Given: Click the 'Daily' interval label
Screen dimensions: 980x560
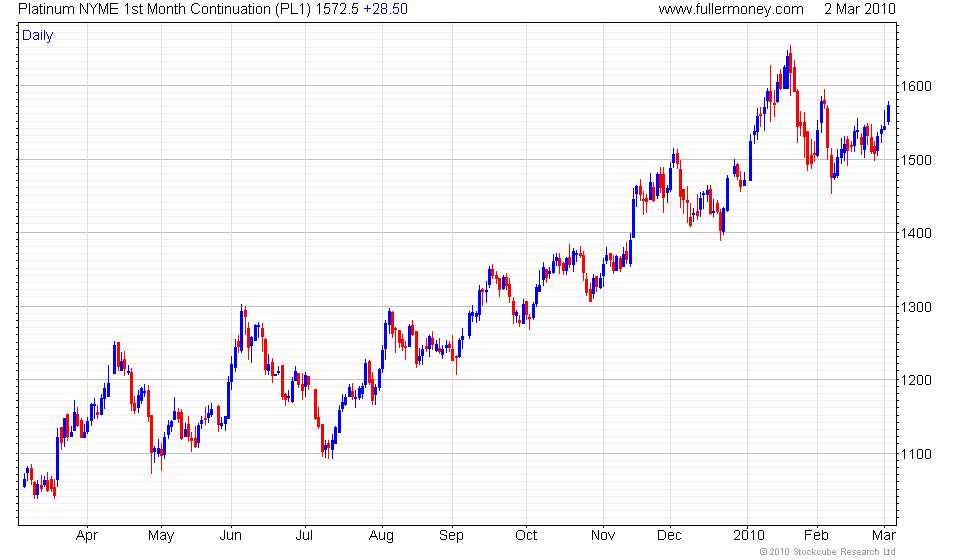Looking at the screenshot, I should pos(38,36).
